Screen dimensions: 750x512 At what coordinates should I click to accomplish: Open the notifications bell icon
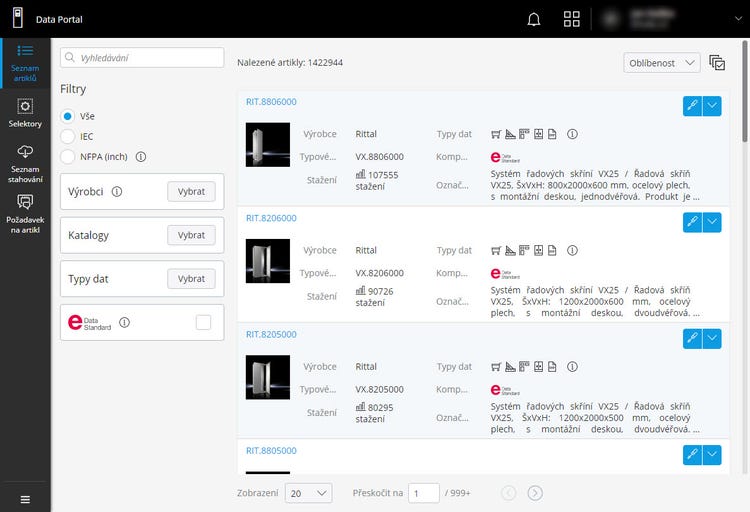click(x=534, y=19)
